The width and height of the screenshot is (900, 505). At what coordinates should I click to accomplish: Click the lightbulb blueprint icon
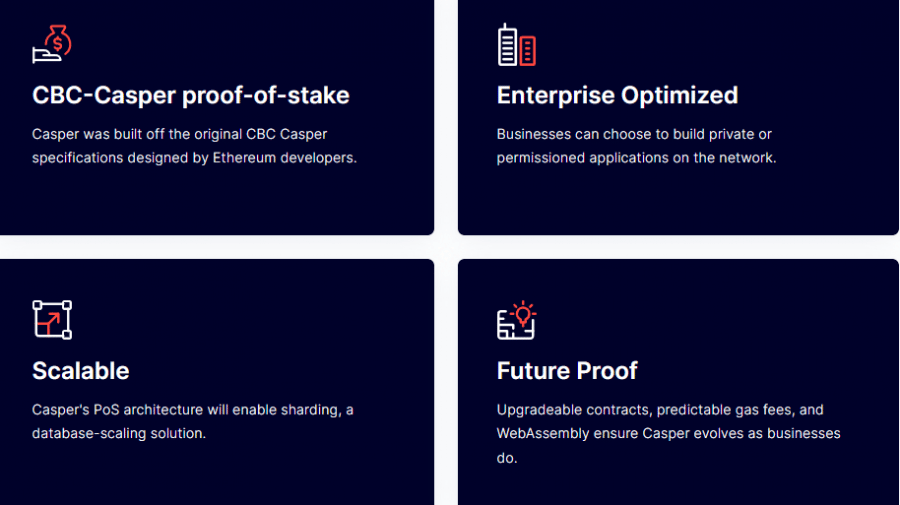click(x=517, y=320)
